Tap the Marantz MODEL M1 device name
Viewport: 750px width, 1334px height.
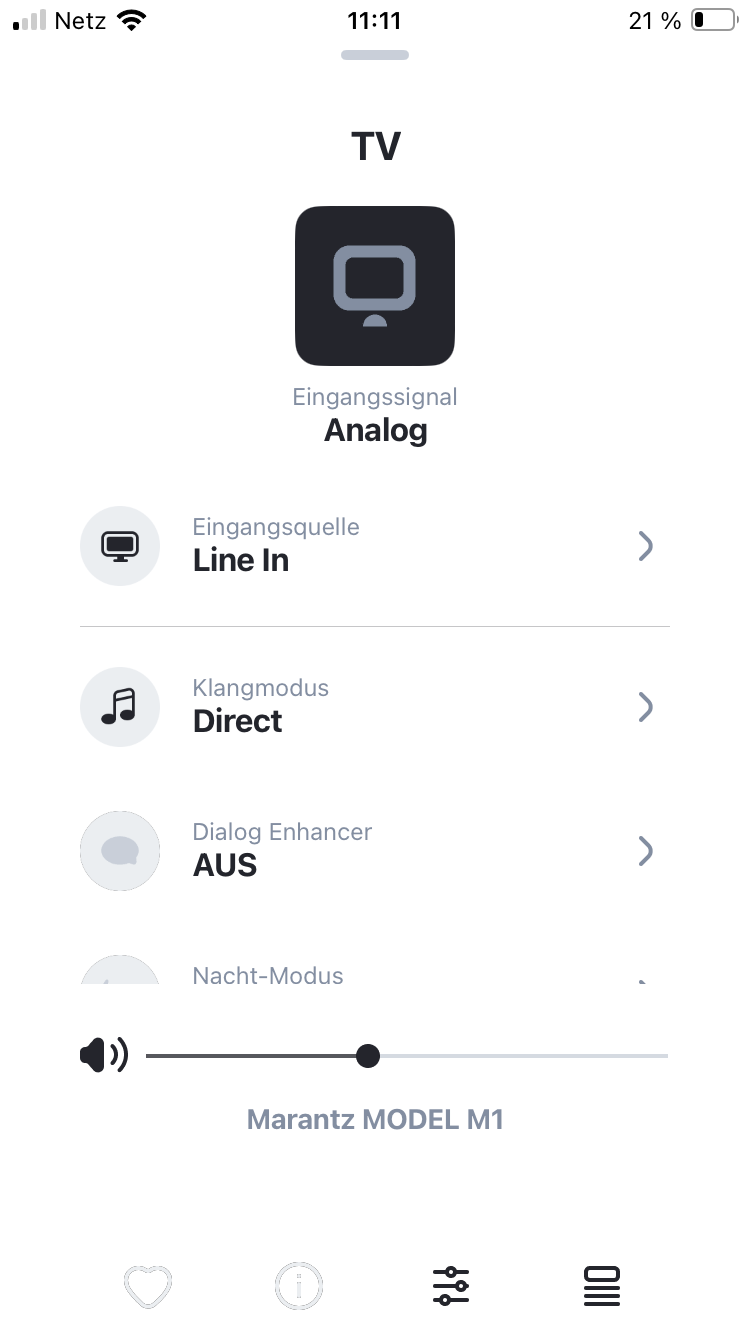(375, 1119)
